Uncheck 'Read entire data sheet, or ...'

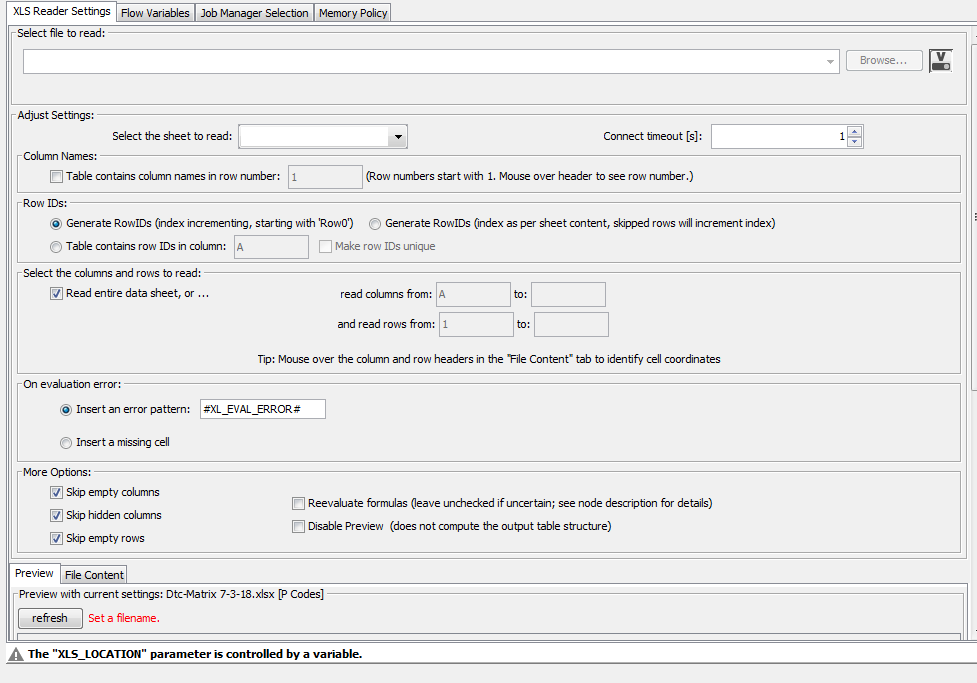56,294
